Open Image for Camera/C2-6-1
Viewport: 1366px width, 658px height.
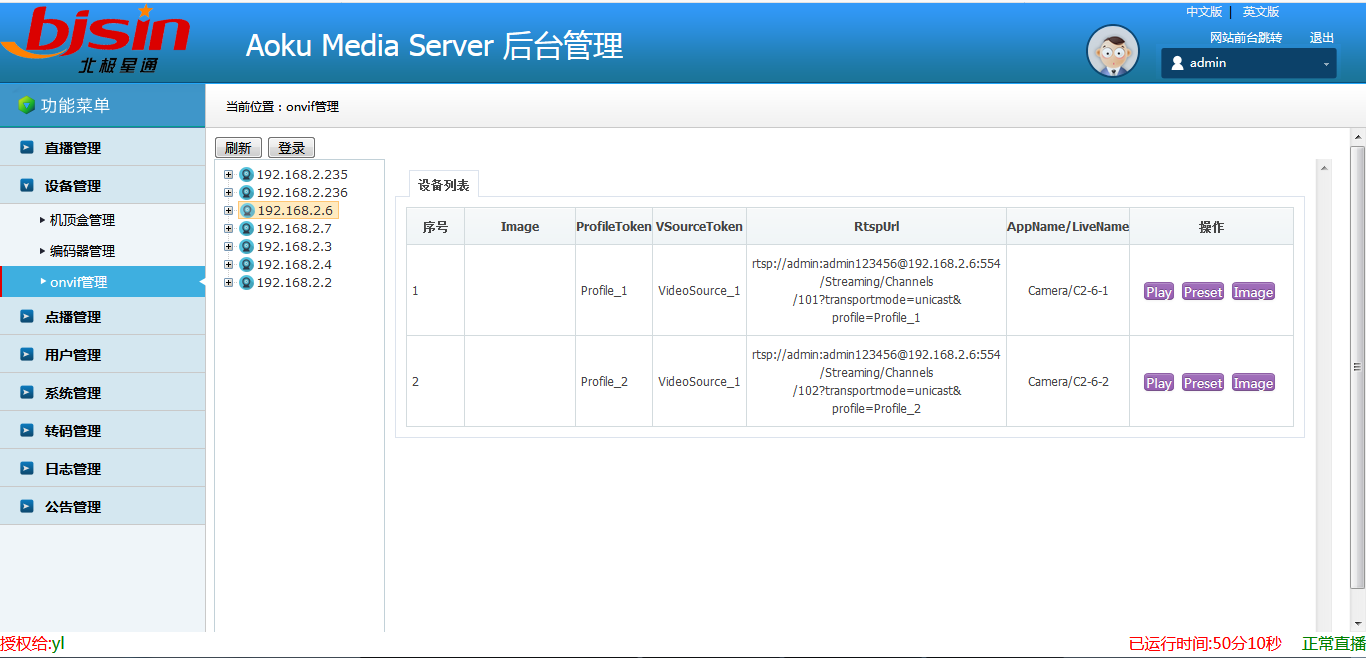1253,292
